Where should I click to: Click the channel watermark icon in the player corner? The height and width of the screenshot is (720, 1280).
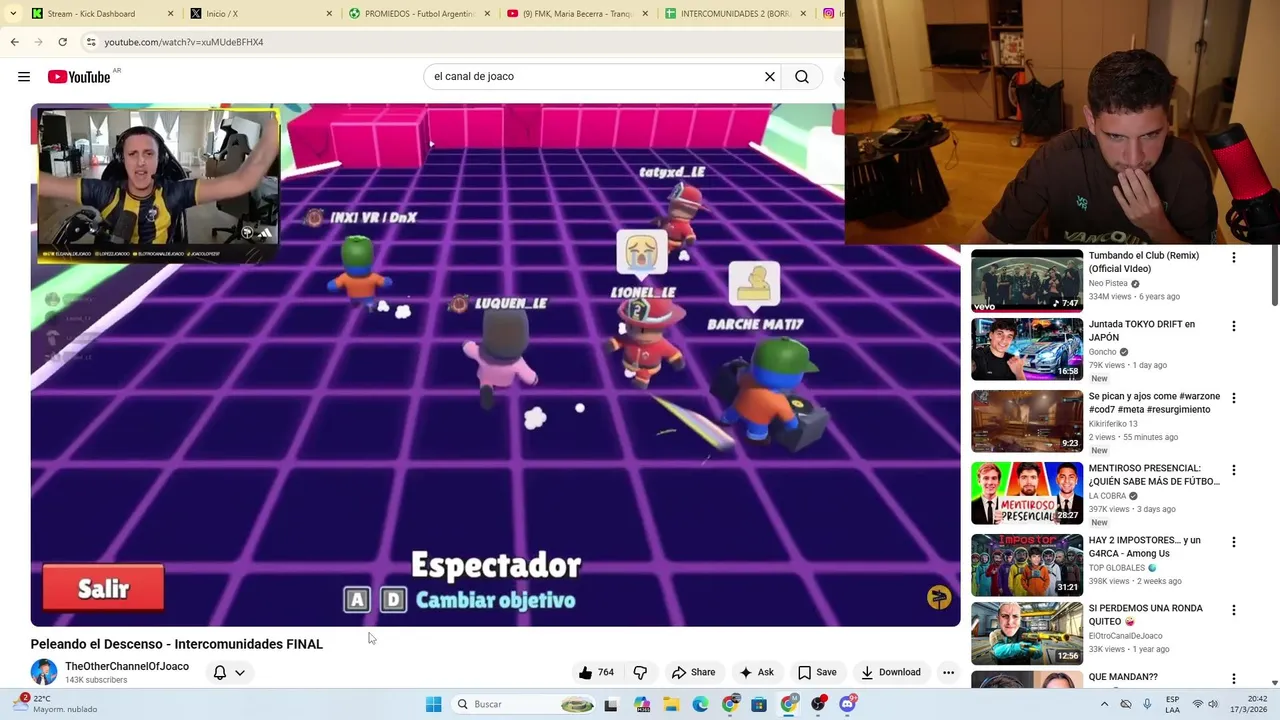coord(938,597)
